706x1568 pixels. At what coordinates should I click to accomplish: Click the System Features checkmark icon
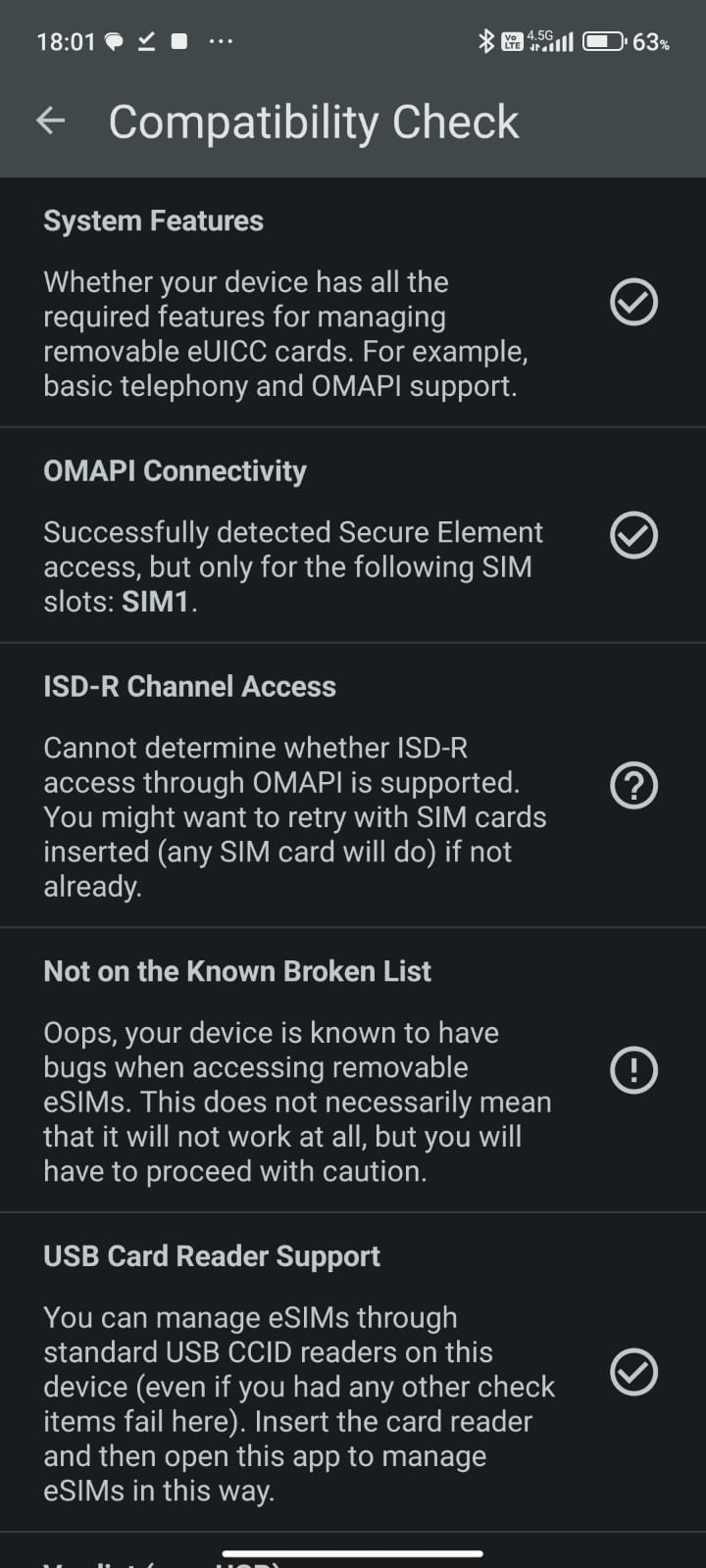pyautogui.click(x=633, y=302)
